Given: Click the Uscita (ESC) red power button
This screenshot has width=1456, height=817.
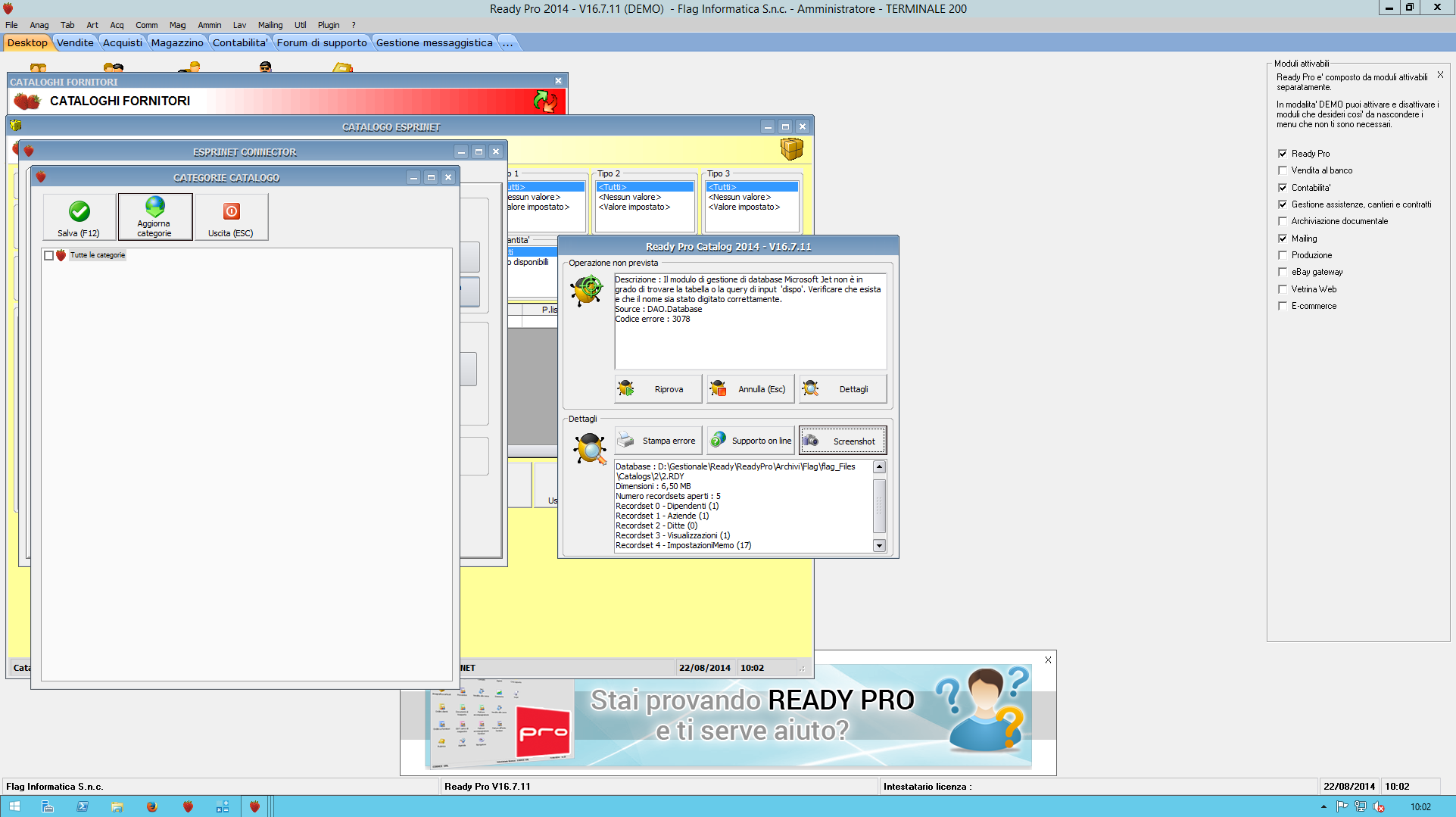Looking at the screenshot, I should (231, 217).
